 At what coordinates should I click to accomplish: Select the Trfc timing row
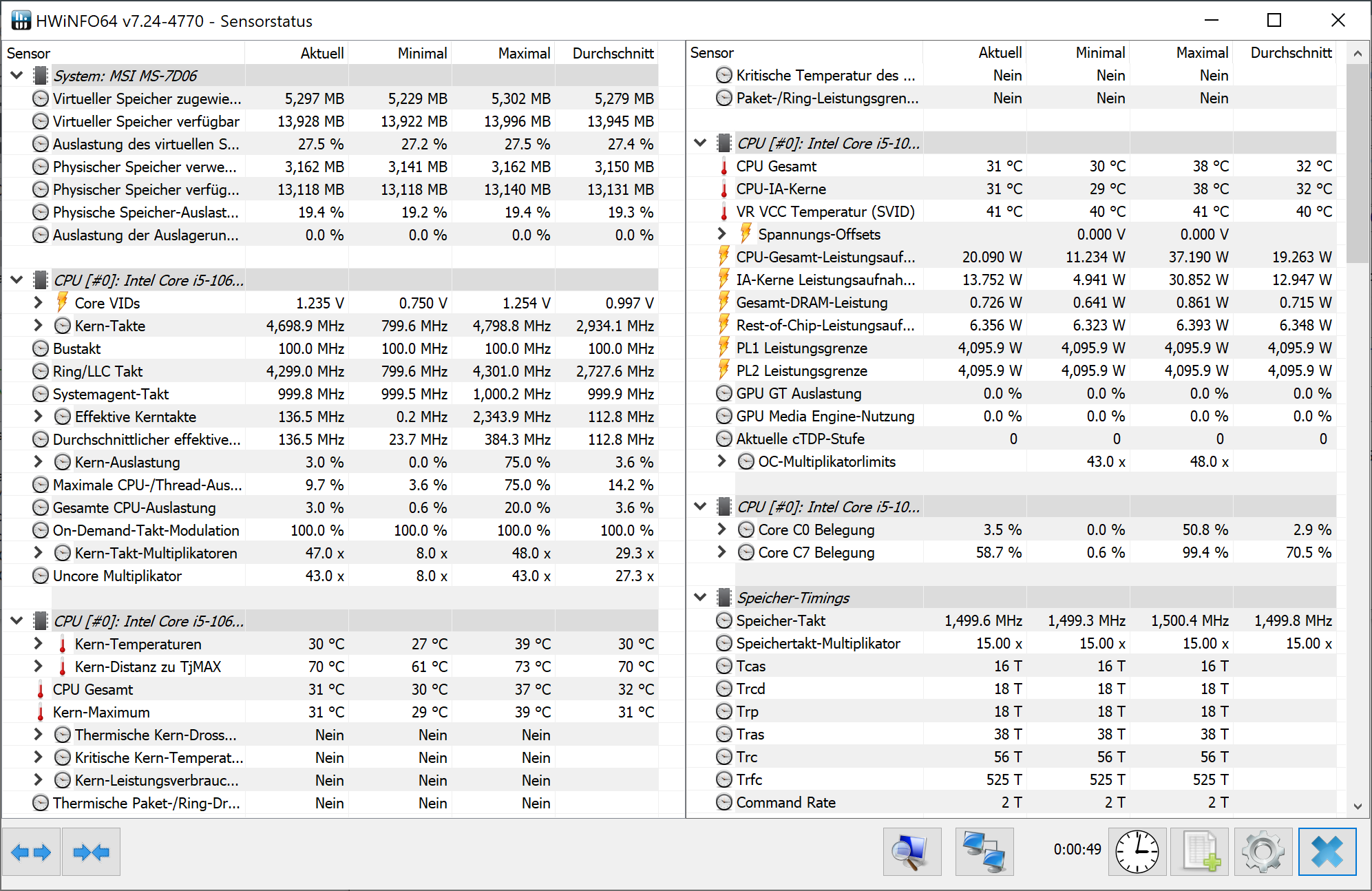click(1012, 779)
